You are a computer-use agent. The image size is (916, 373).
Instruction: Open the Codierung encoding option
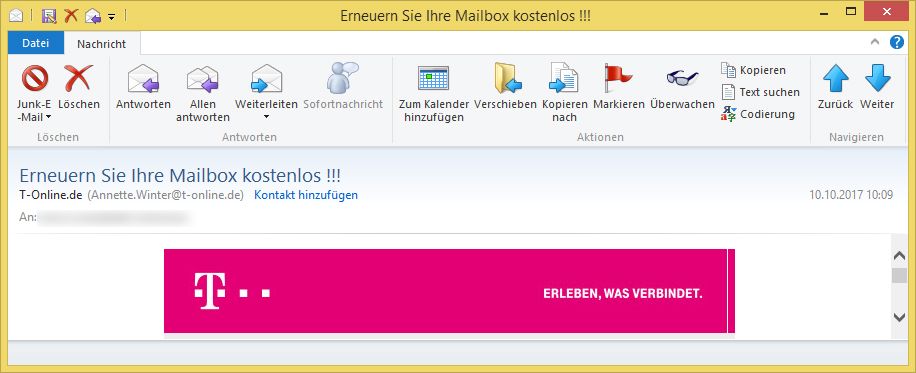tap(758, 114)
